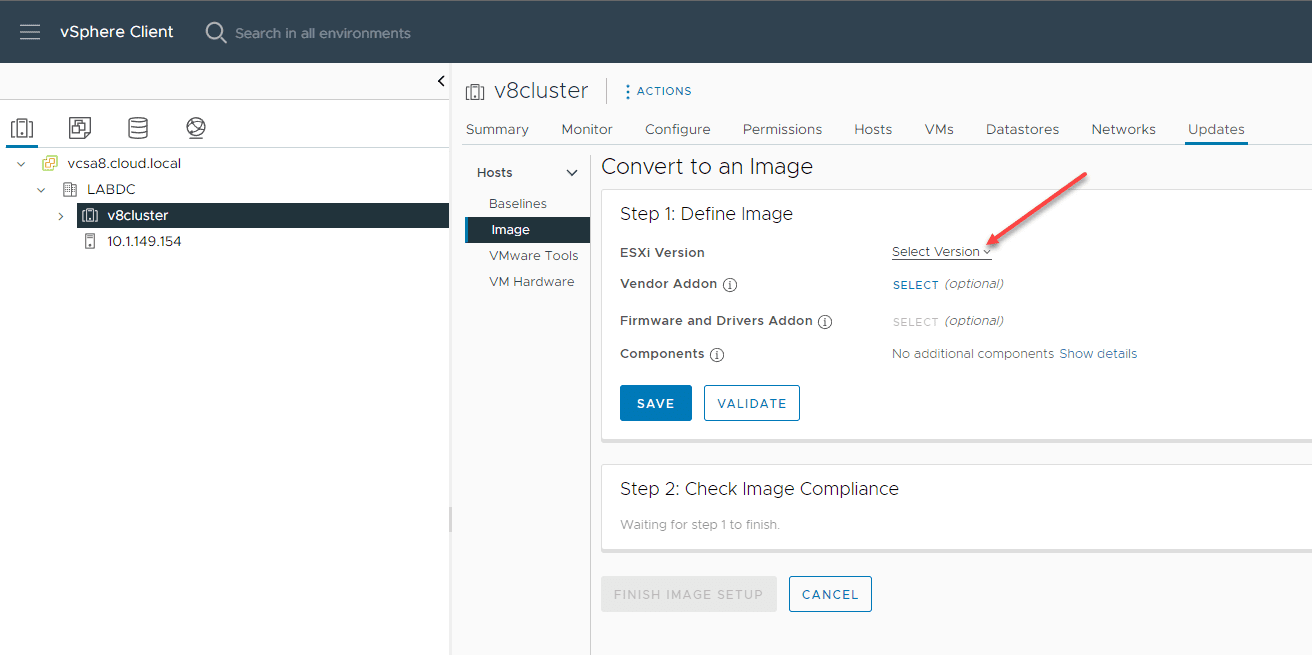Collapse the Hosts section in the sidebar

point(572,173)
